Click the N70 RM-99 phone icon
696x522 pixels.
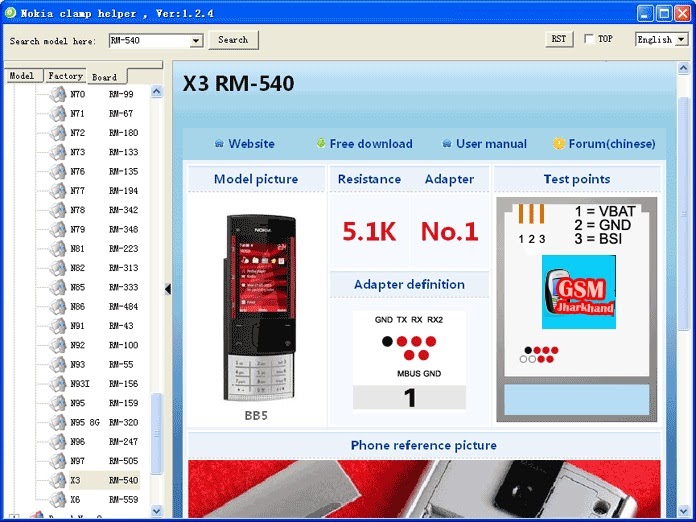(x=58, y=94)
